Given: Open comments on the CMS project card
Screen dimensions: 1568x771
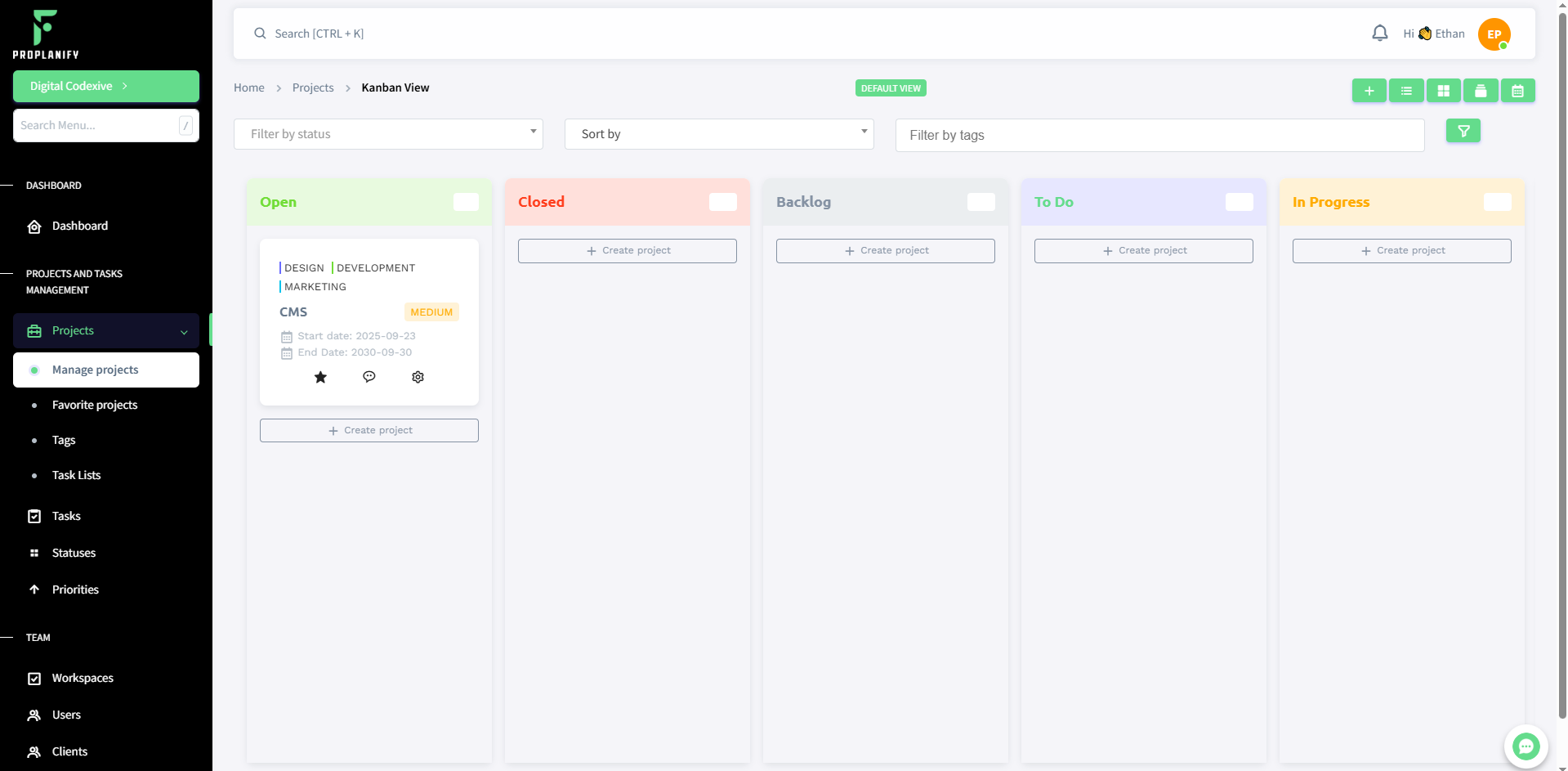Looking at the screenshot, I should (x=369, y=377).
